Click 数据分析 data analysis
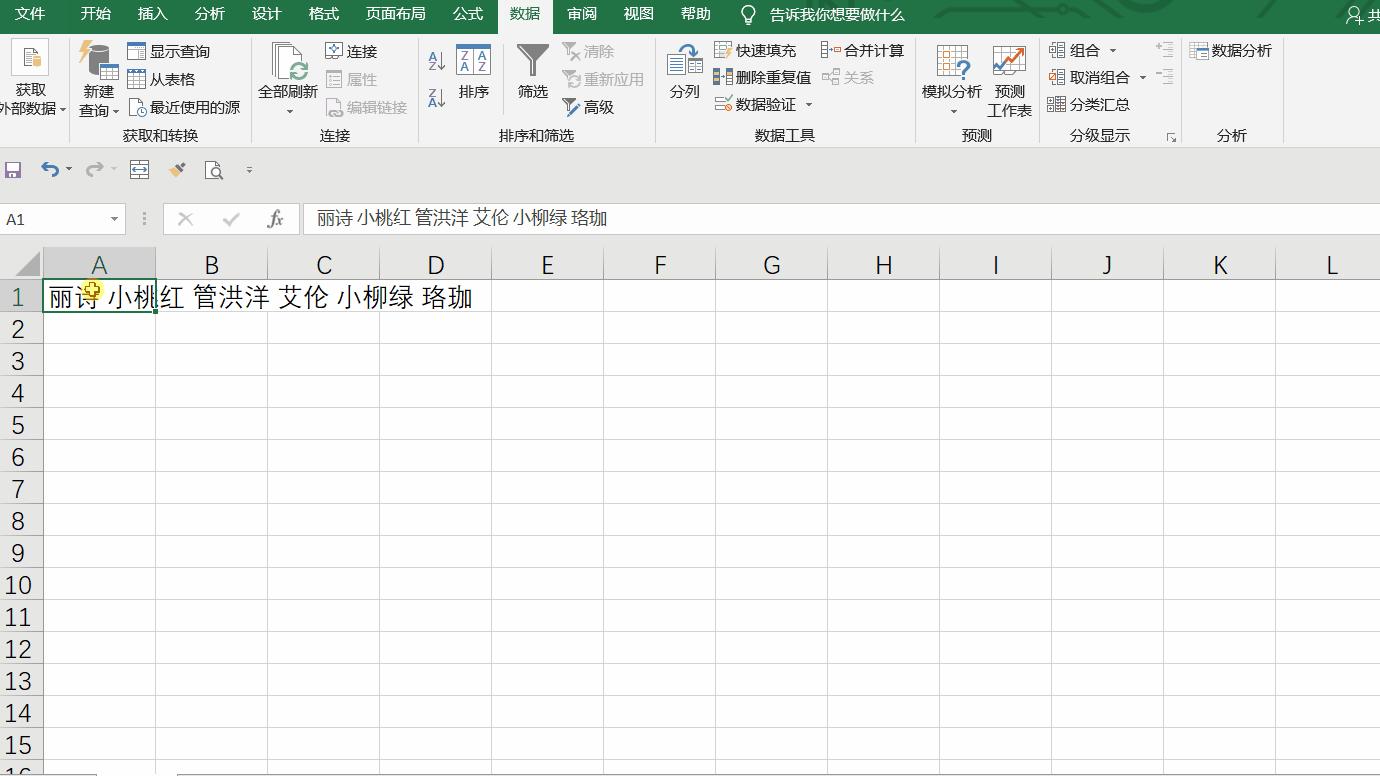The image size is (1380, 776). (1231, 50)
